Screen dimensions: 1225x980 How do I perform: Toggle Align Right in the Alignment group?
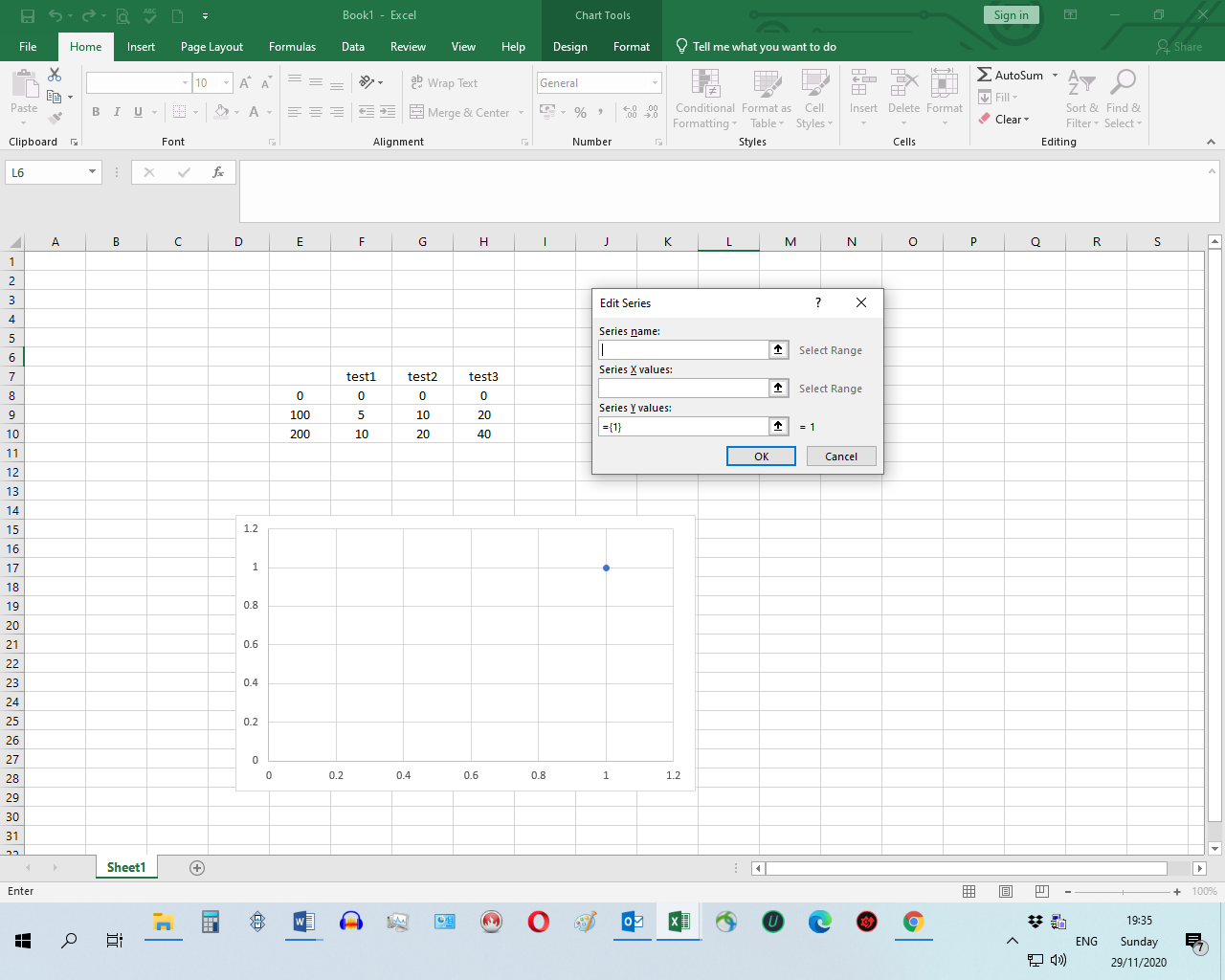(337, 112)
